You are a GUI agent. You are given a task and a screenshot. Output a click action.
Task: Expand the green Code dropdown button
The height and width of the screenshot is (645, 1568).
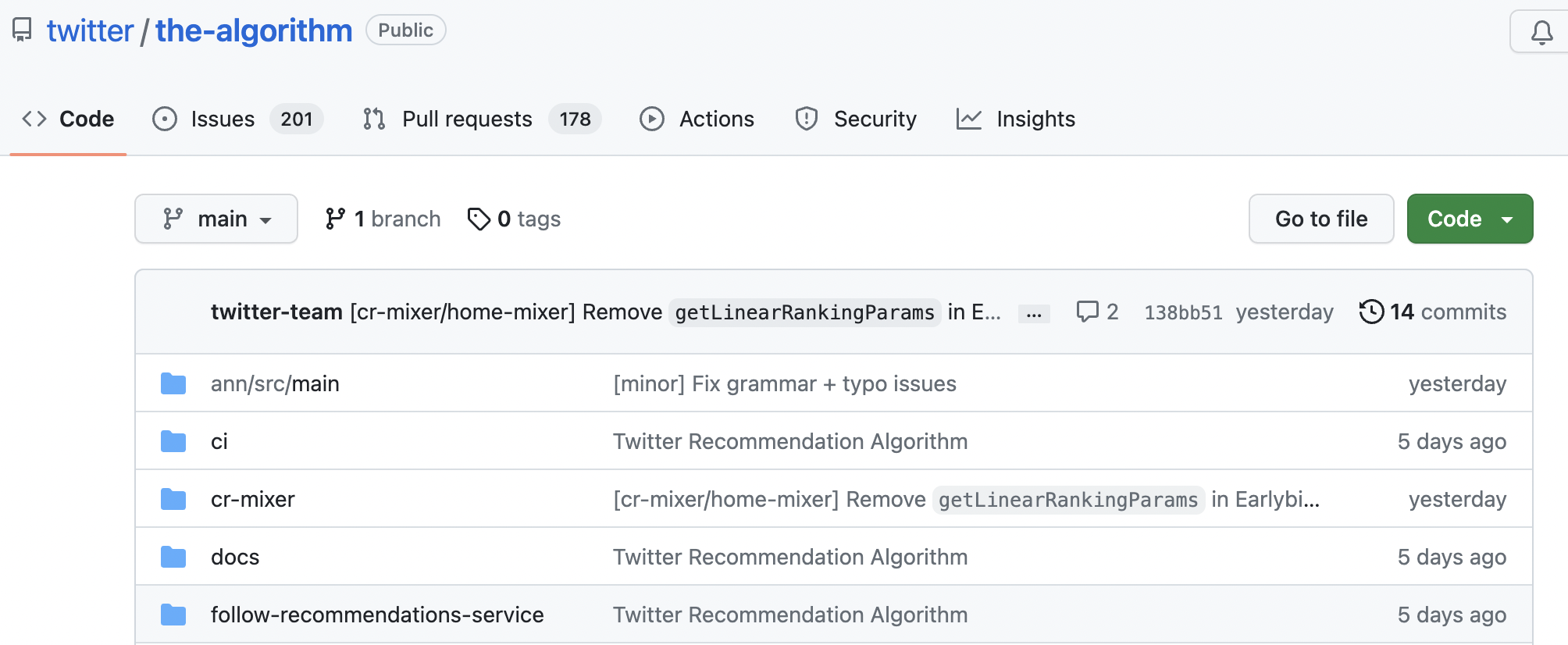point(1470,219)
